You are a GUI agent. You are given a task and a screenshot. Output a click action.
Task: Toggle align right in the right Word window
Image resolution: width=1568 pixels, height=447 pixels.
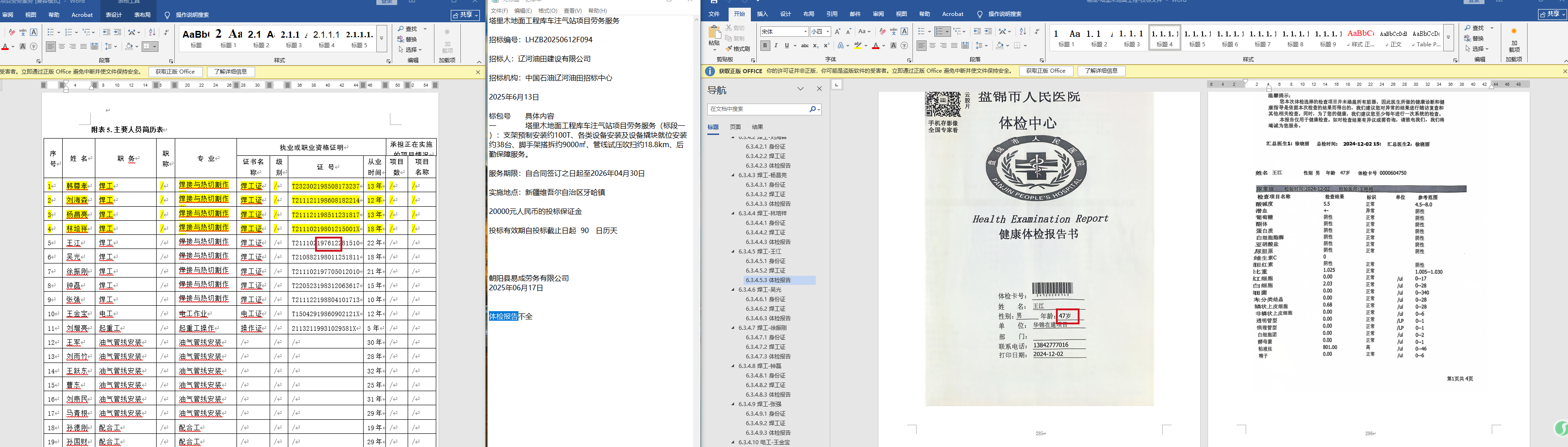point(943,46)
